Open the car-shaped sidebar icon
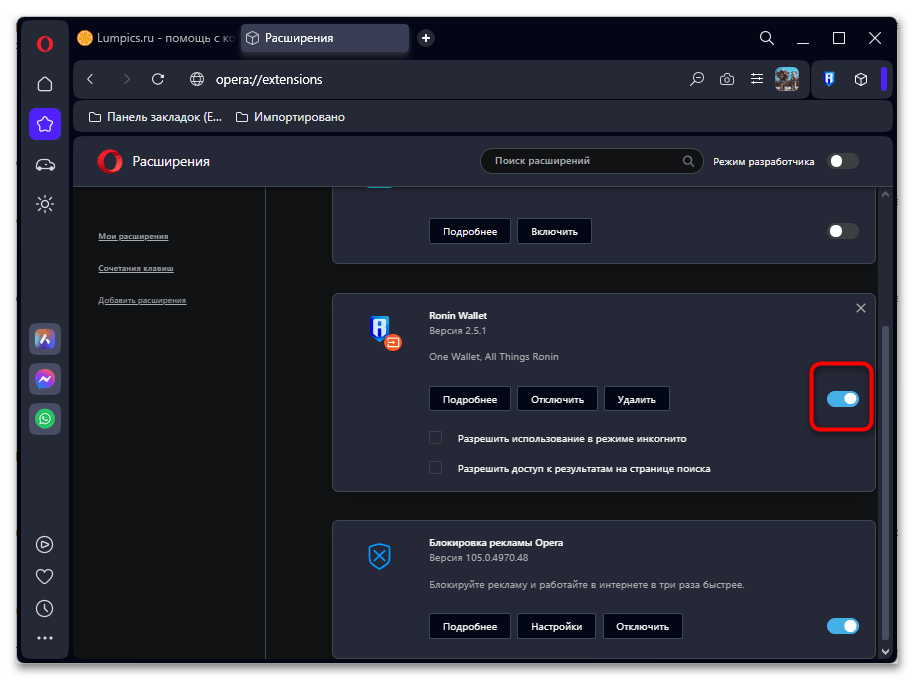 (45, 165)
